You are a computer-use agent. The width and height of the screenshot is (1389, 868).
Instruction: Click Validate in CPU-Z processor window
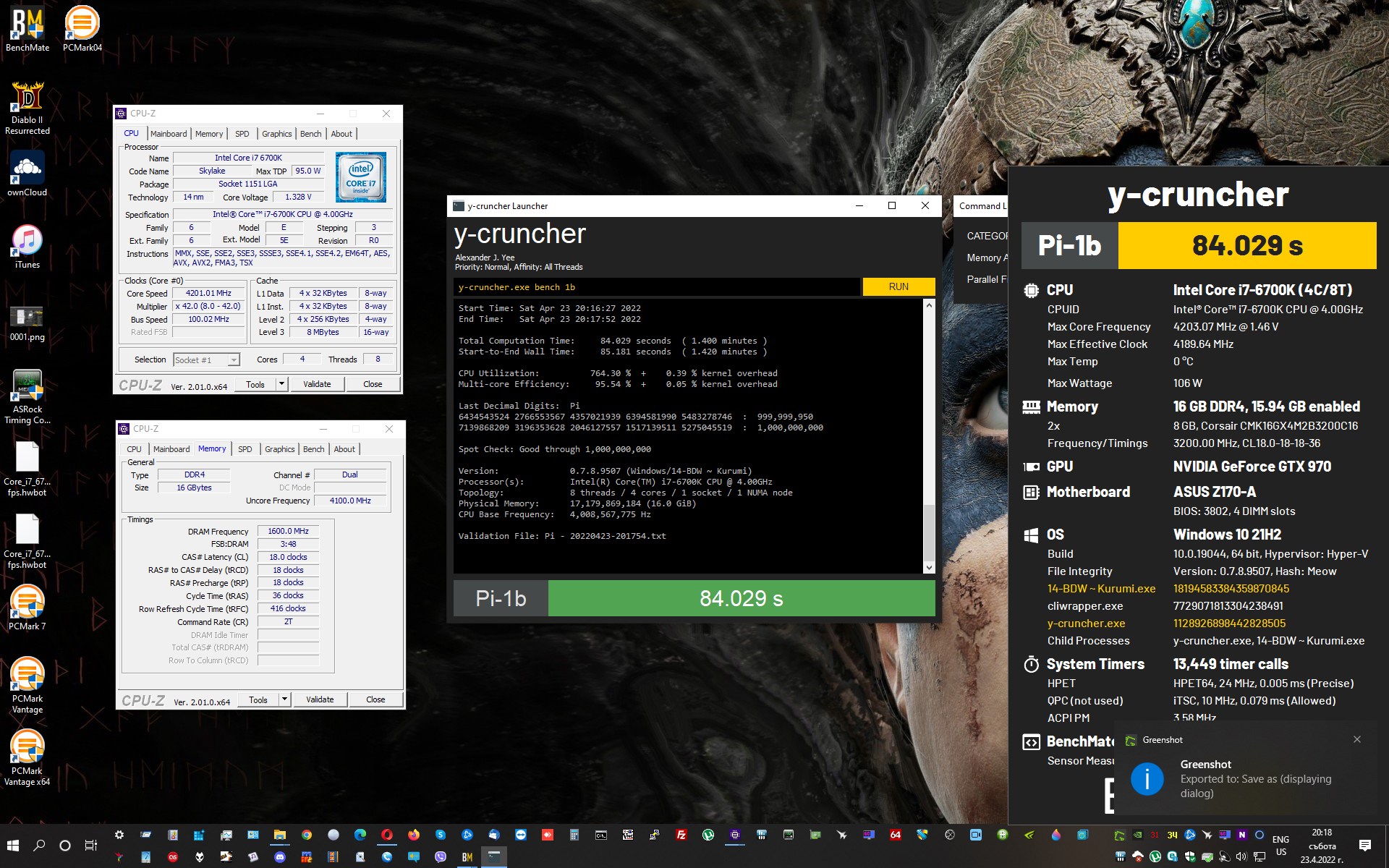coord(317,384)
